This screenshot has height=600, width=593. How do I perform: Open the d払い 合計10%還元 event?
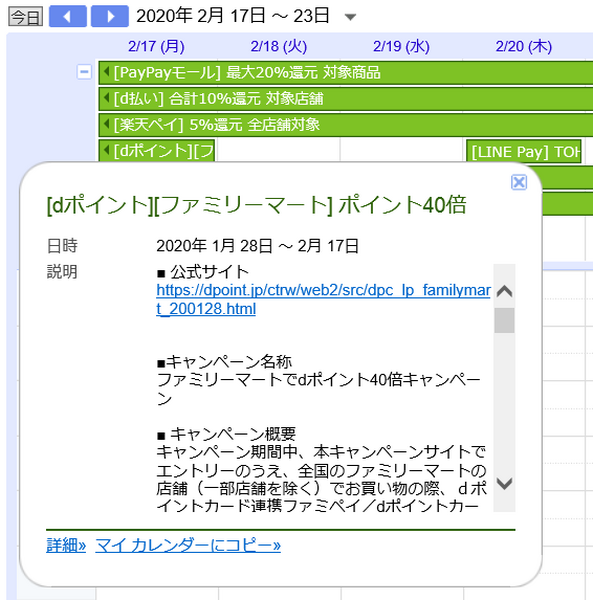[346, 99]
